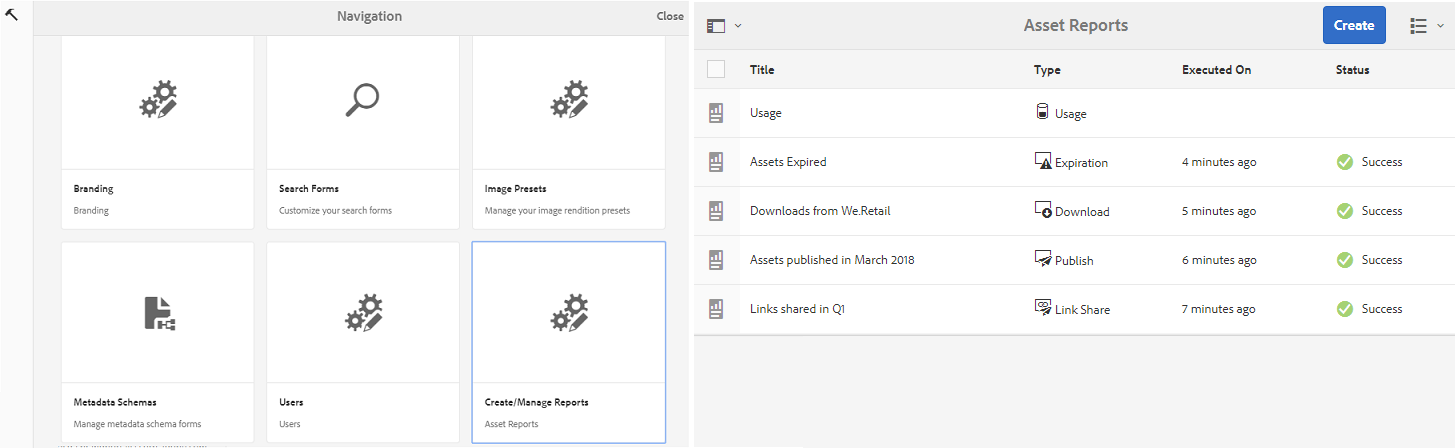Image resolution: width=1456 pixels, height=448 pixels.
Task: Click the Metadata Schemas file icon
Action: coord(158,313)
